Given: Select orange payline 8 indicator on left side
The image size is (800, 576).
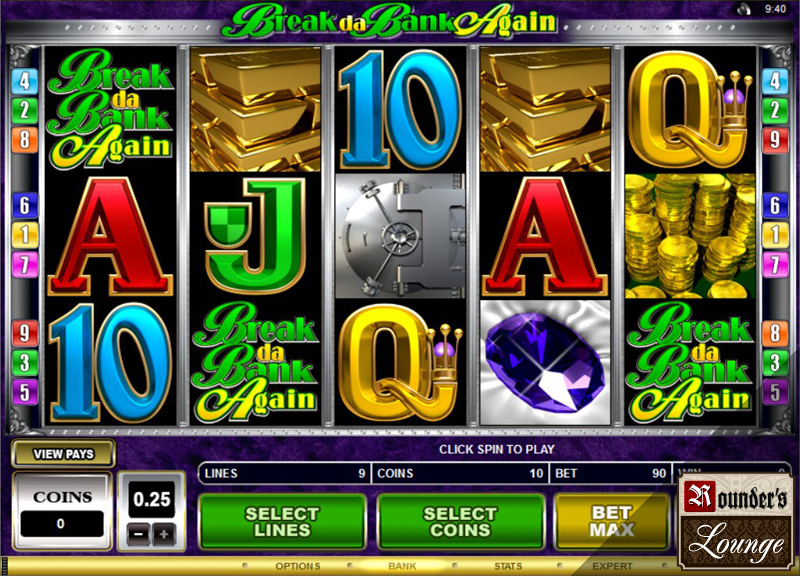Looking at the screenshot, I should point(24,139).
